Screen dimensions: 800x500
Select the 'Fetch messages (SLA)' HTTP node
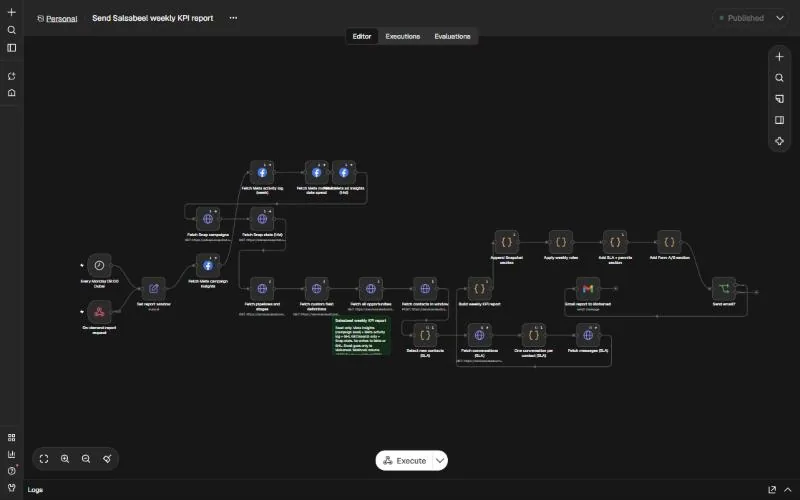(x=588, y=335)
